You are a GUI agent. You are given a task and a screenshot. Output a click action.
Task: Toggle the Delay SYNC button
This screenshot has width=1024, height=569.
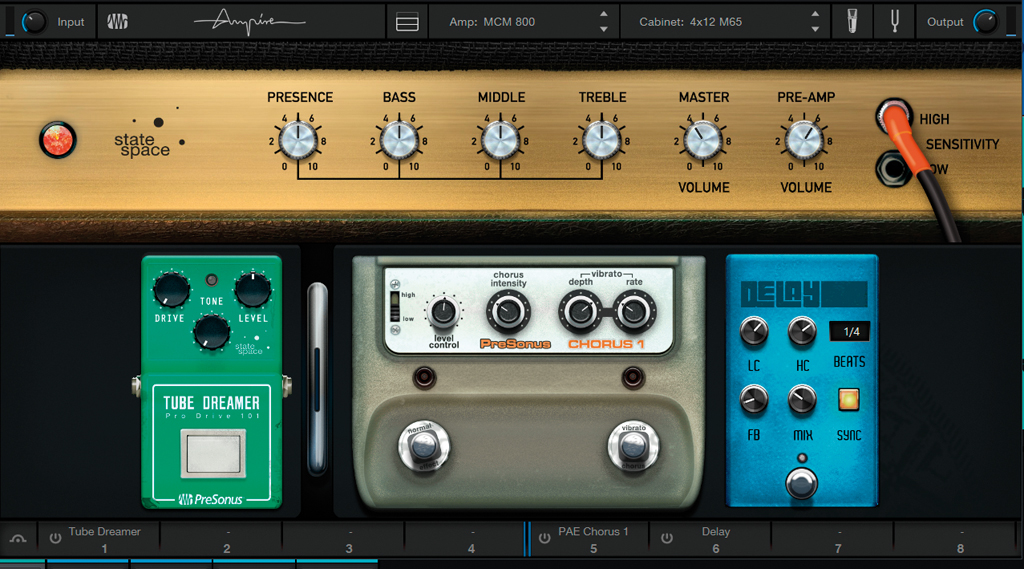(848, 399)
